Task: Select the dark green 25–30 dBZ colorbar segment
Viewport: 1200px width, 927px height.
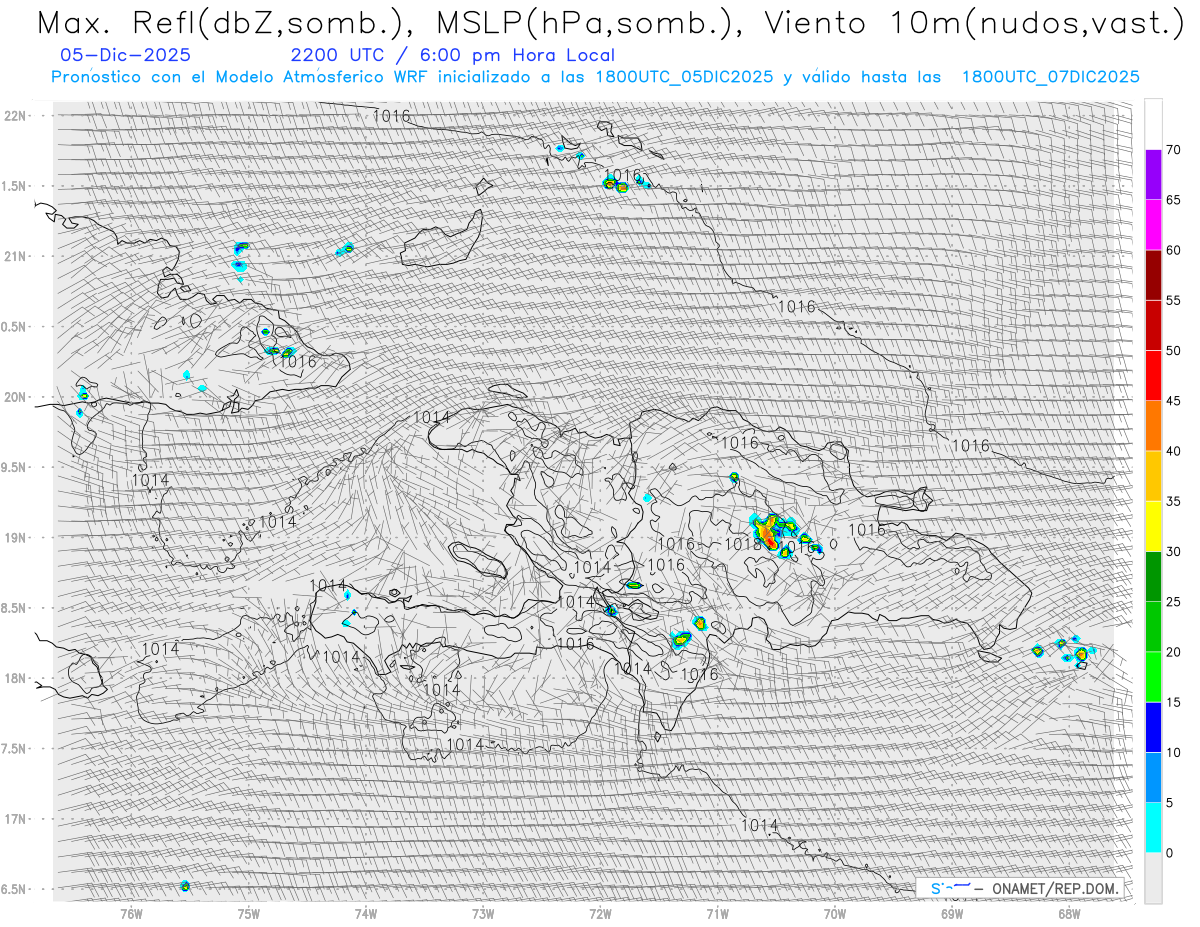Action: coord(1153,576)
